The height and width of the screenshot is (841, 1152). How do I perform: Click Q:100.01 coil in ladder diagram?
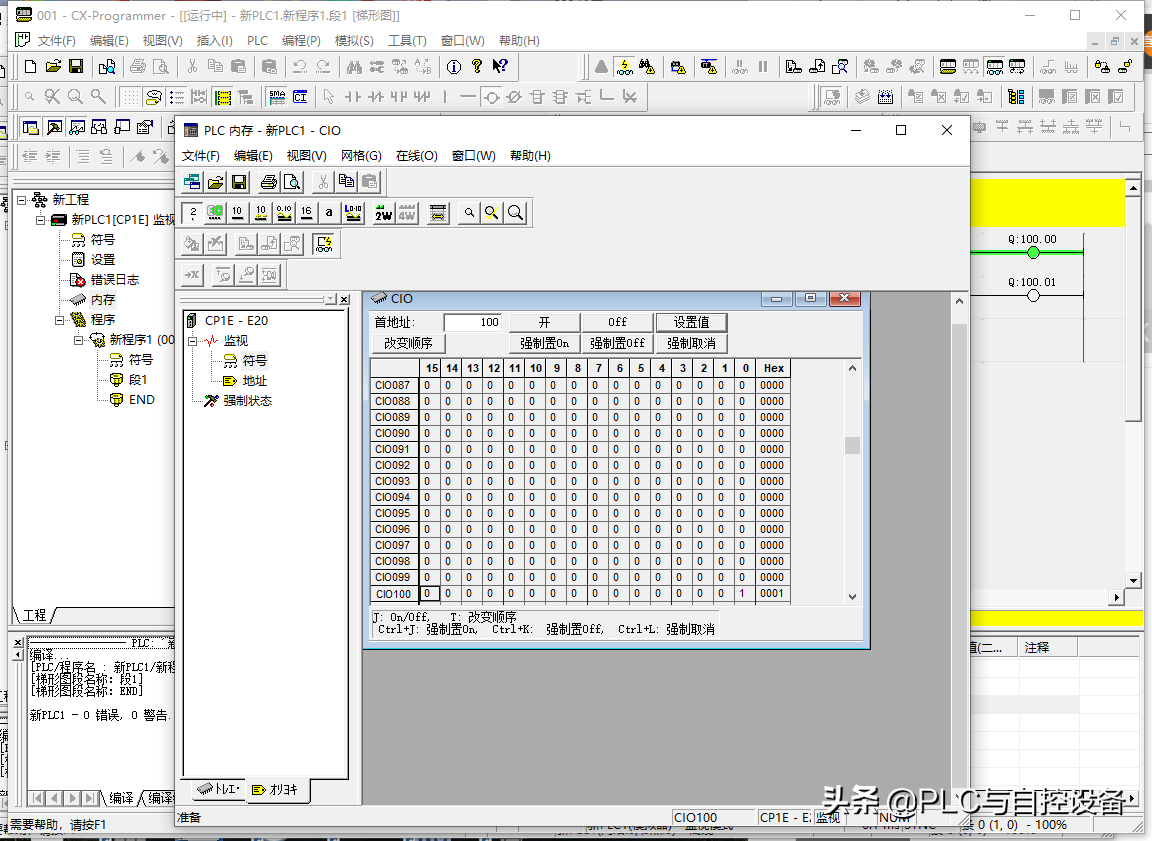click(1034, 295)
